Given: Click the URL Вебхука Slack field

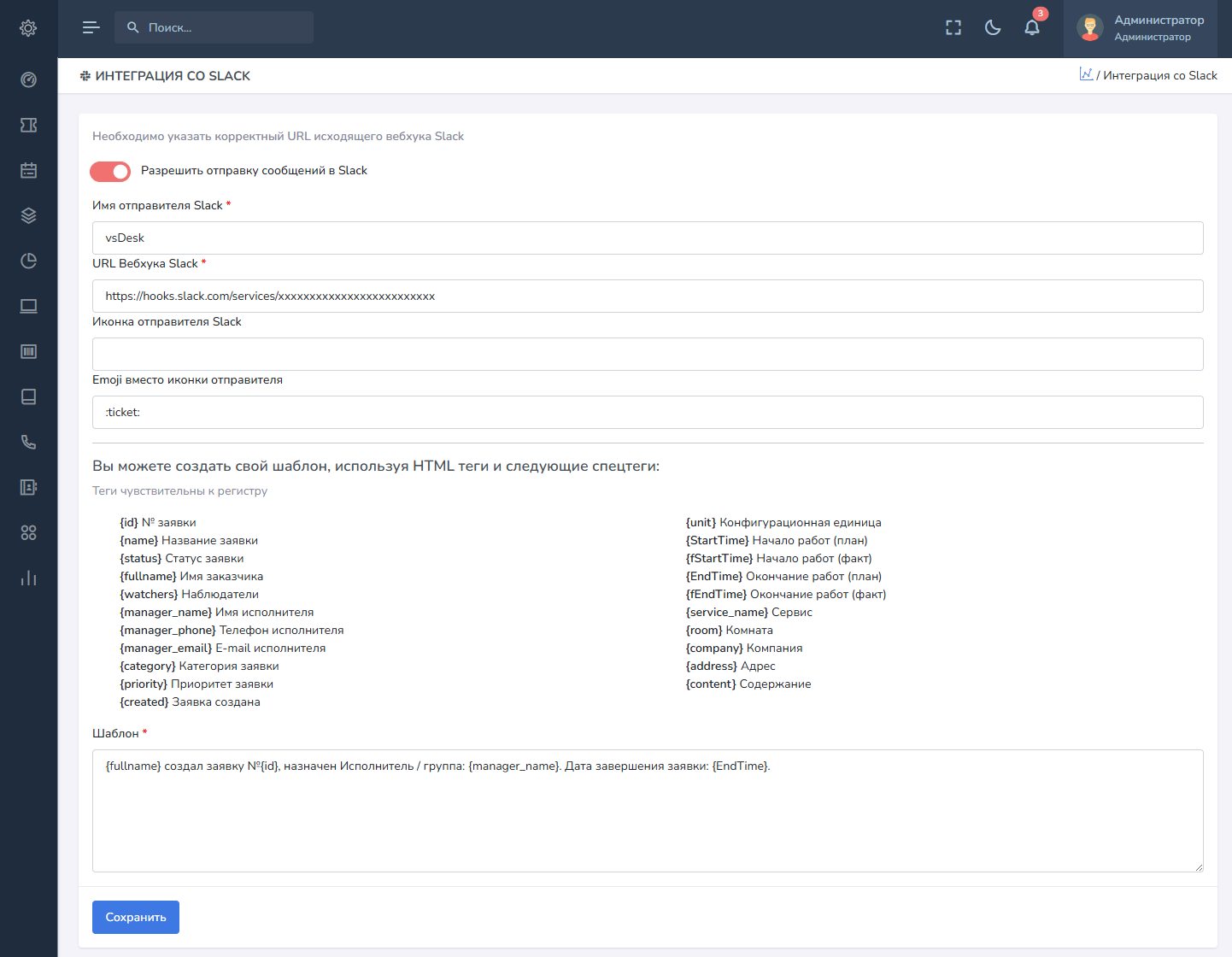Looking at the screenshot, I should point(648,296).
